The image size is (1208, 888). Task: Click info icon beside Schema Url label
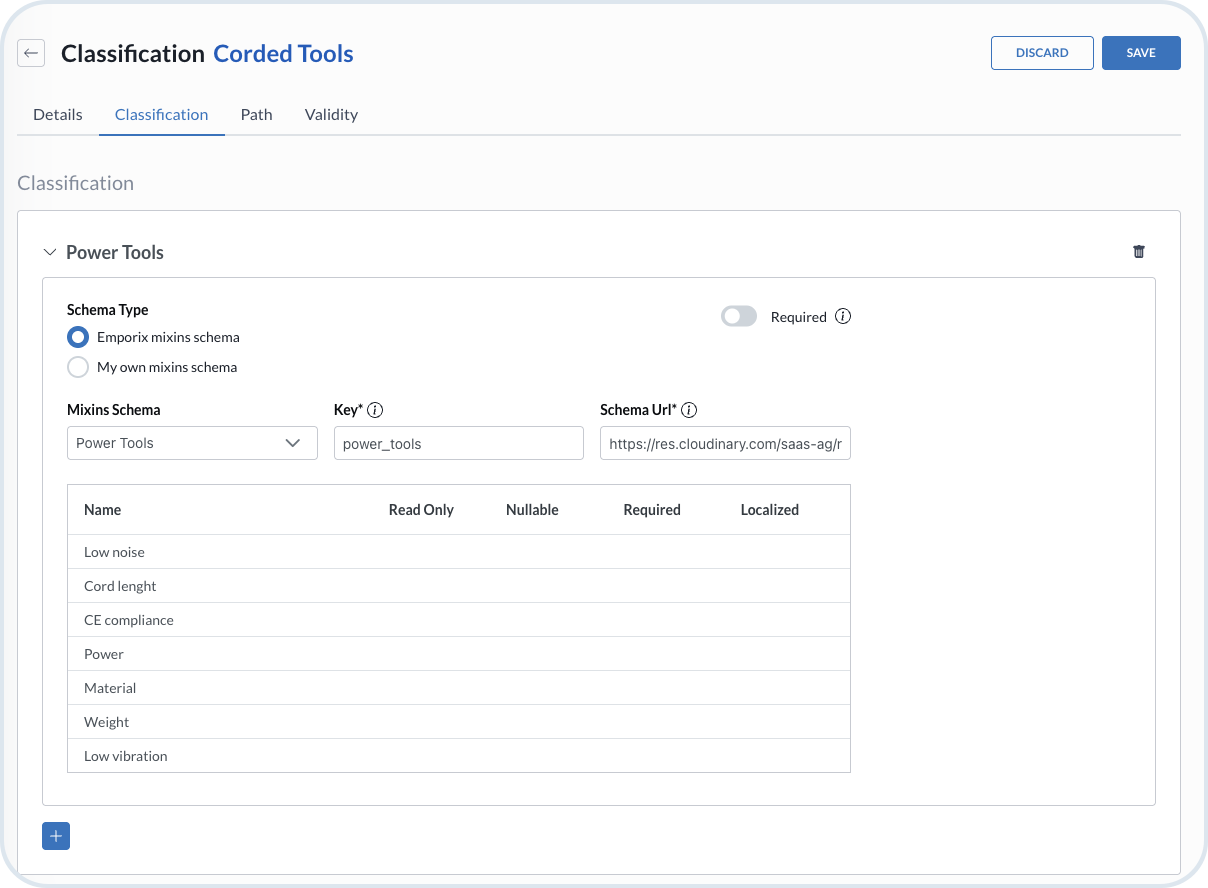689,410
